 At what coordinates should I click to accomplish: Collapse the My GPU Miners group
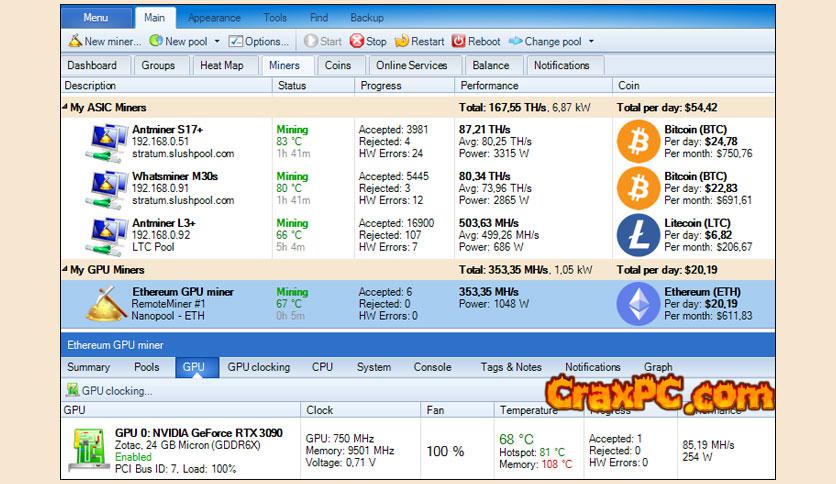(65, 270)
